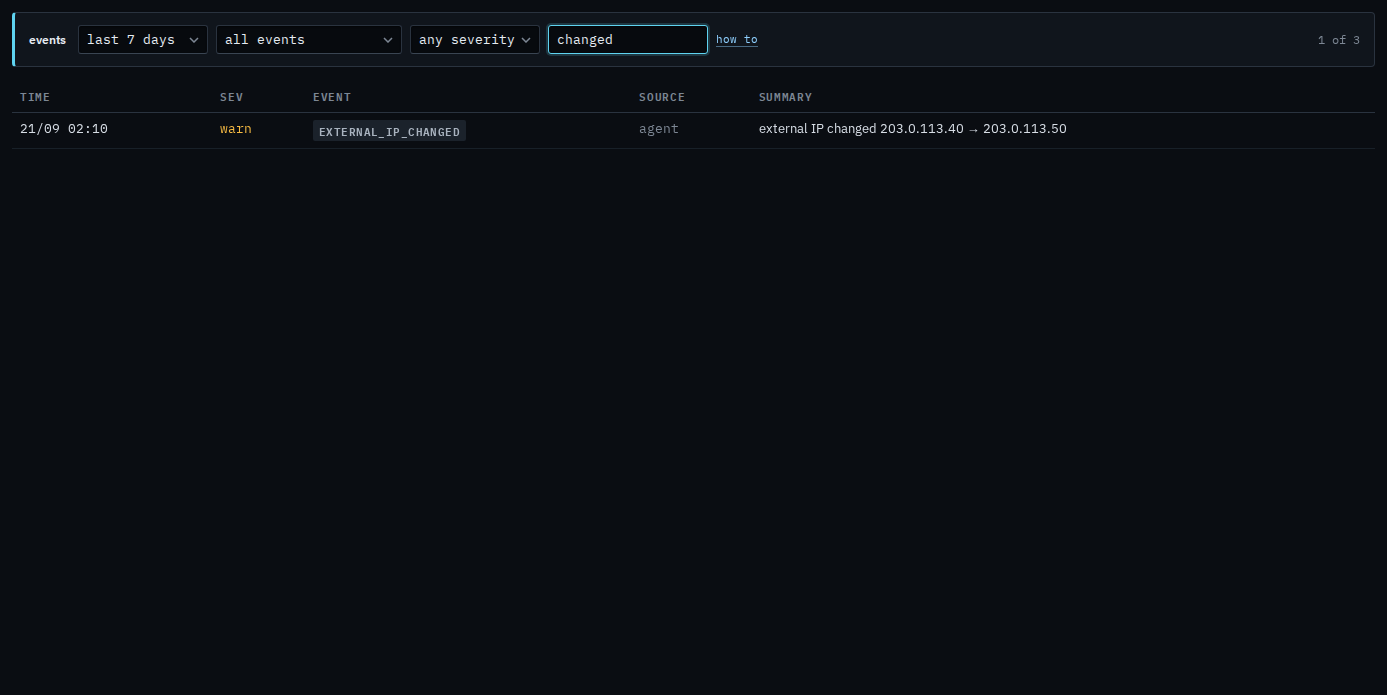Screen dimensions: 1387x695
Task: Click the EXTERNAL_IP_CHANGED event tag
Action: pyautogui.click(x=389, y=131)
